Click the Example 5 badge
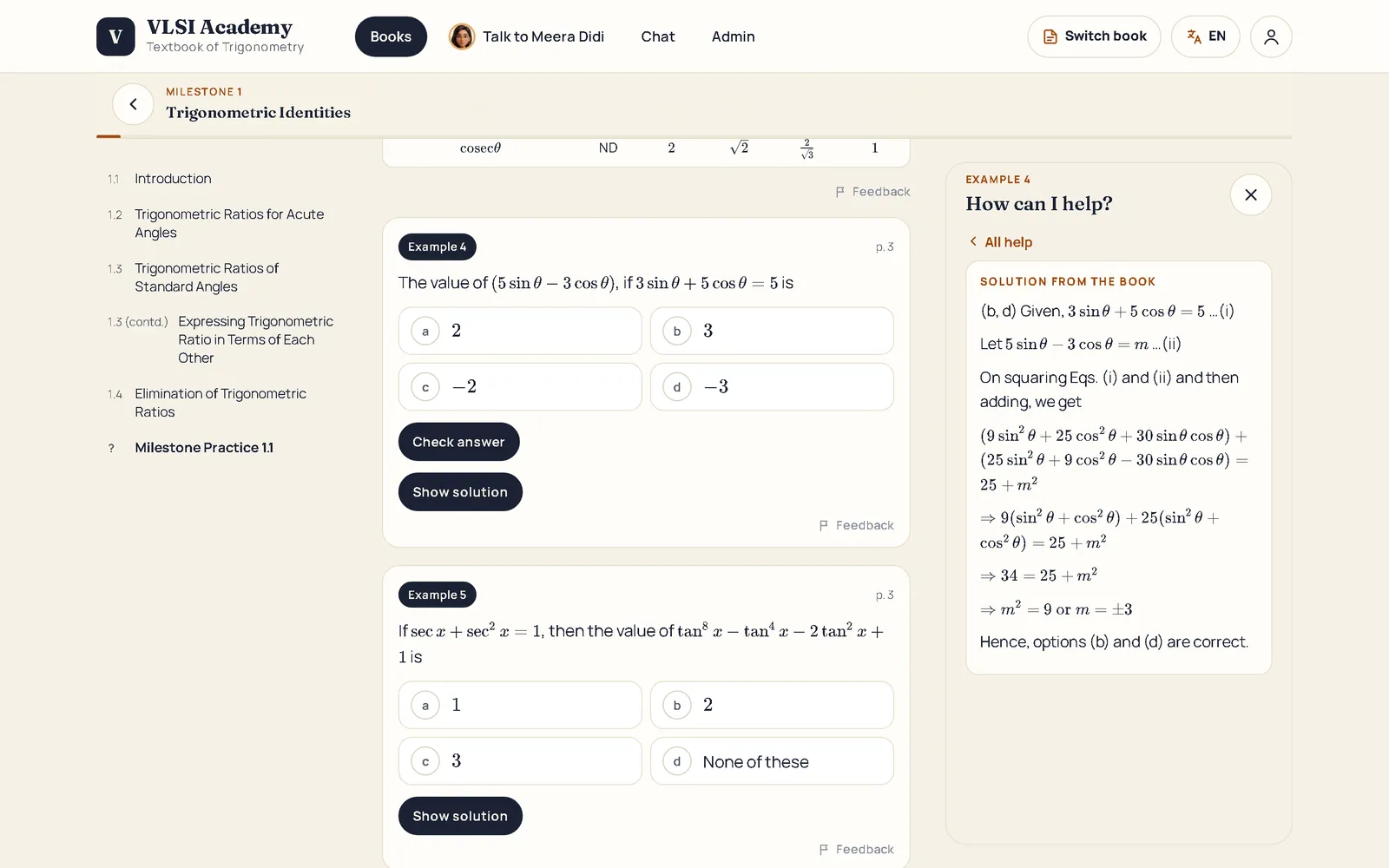Screen dimensions: 1389x868 click(438, 595)
